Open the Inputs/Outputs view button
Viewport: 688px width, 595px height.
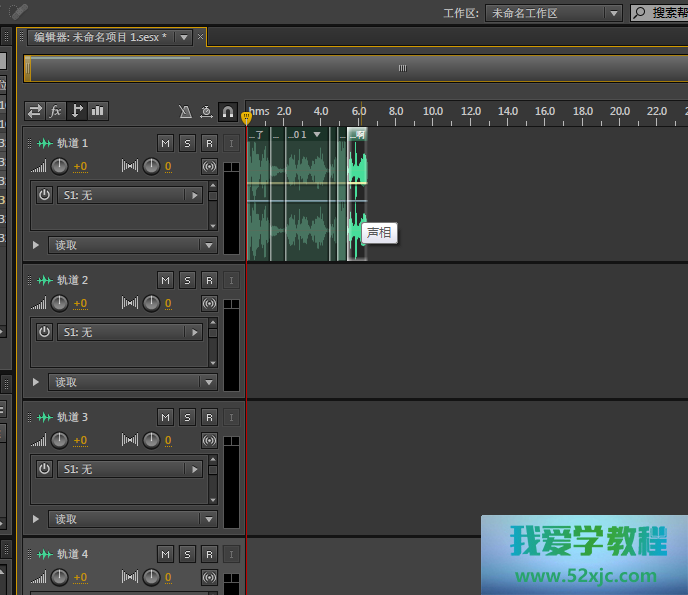(x=35, y=111)
